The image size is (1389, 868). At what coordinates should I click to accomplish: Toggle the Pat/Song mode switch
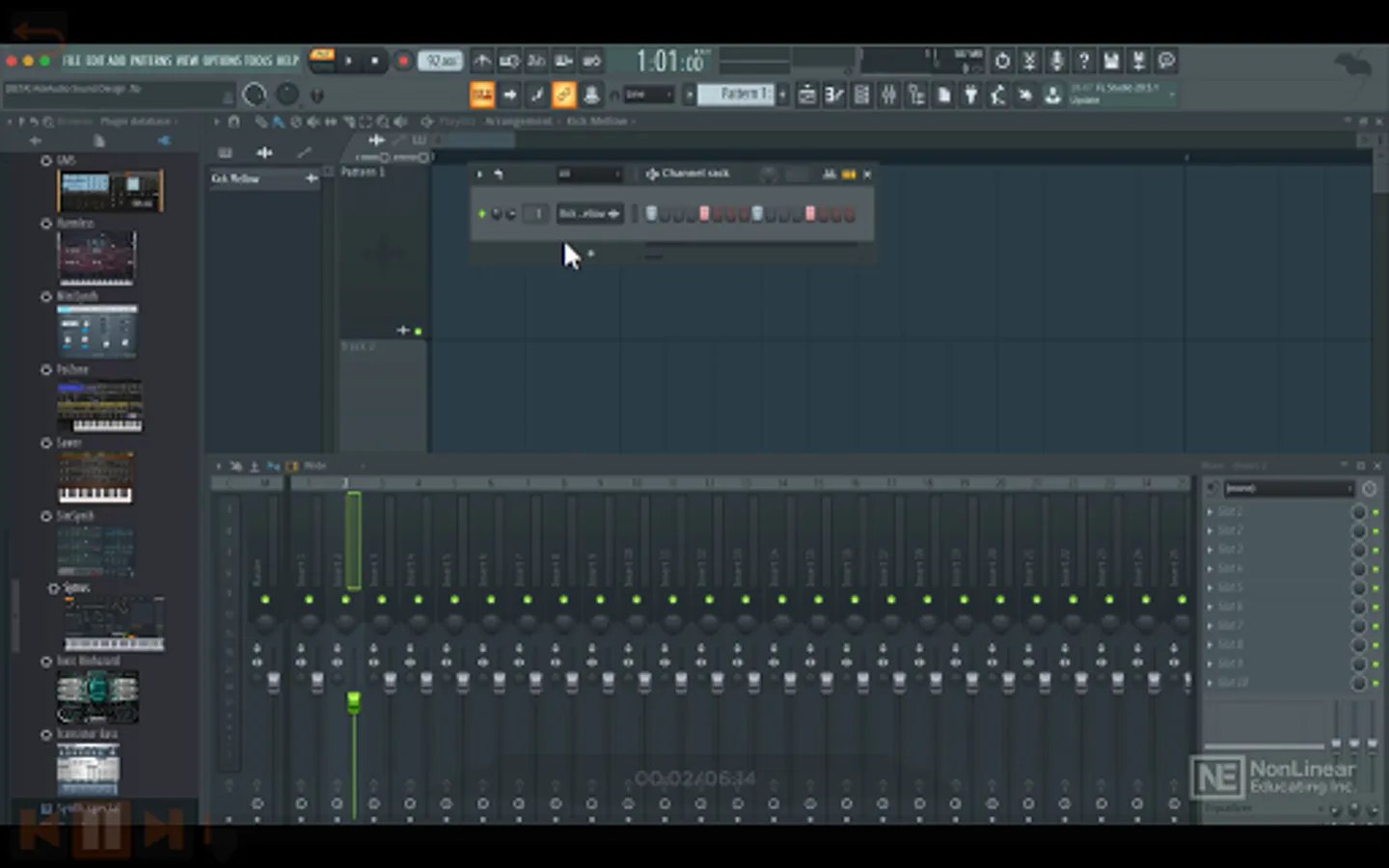pos(322,61)
